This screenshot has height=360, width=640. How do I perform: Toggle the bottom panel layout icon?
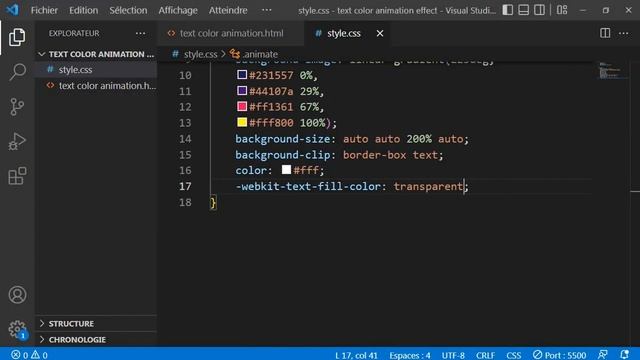(524, 10)
